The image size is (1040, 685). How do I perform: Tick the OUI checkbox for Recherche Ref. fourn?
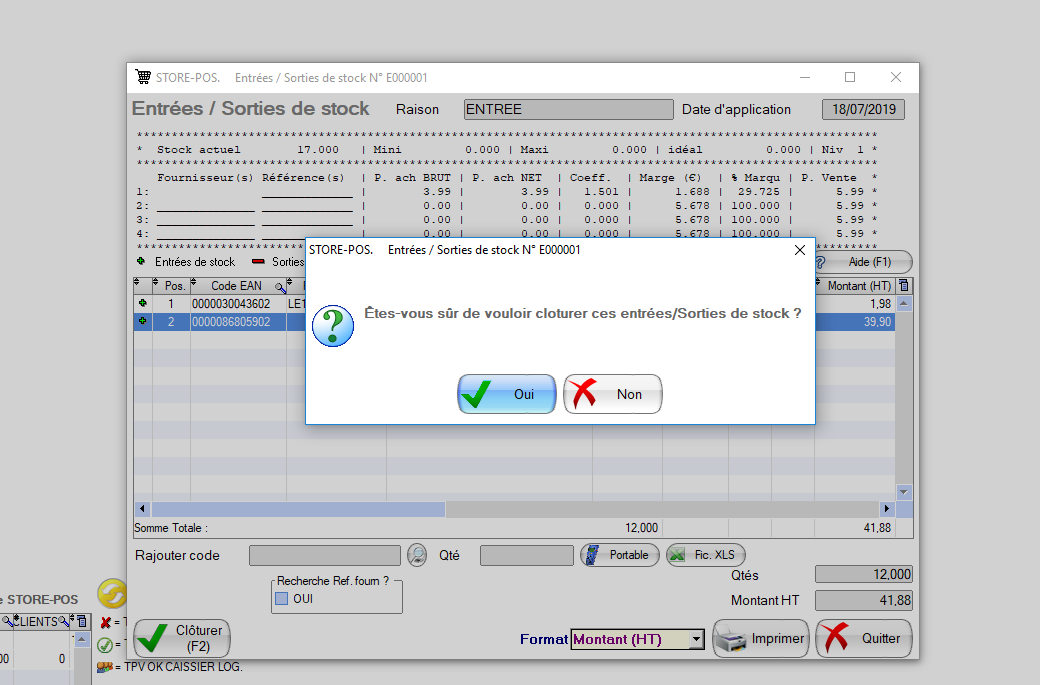click(281, 598)
